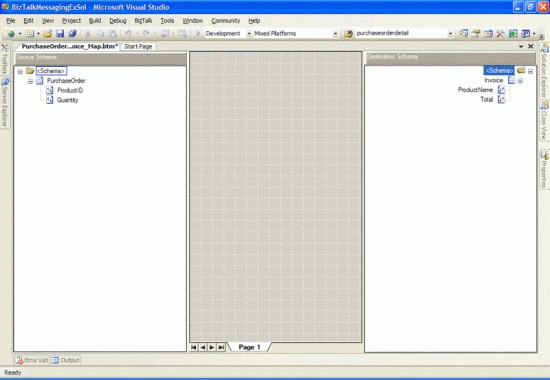Close the map document tab

click(531, 46)
